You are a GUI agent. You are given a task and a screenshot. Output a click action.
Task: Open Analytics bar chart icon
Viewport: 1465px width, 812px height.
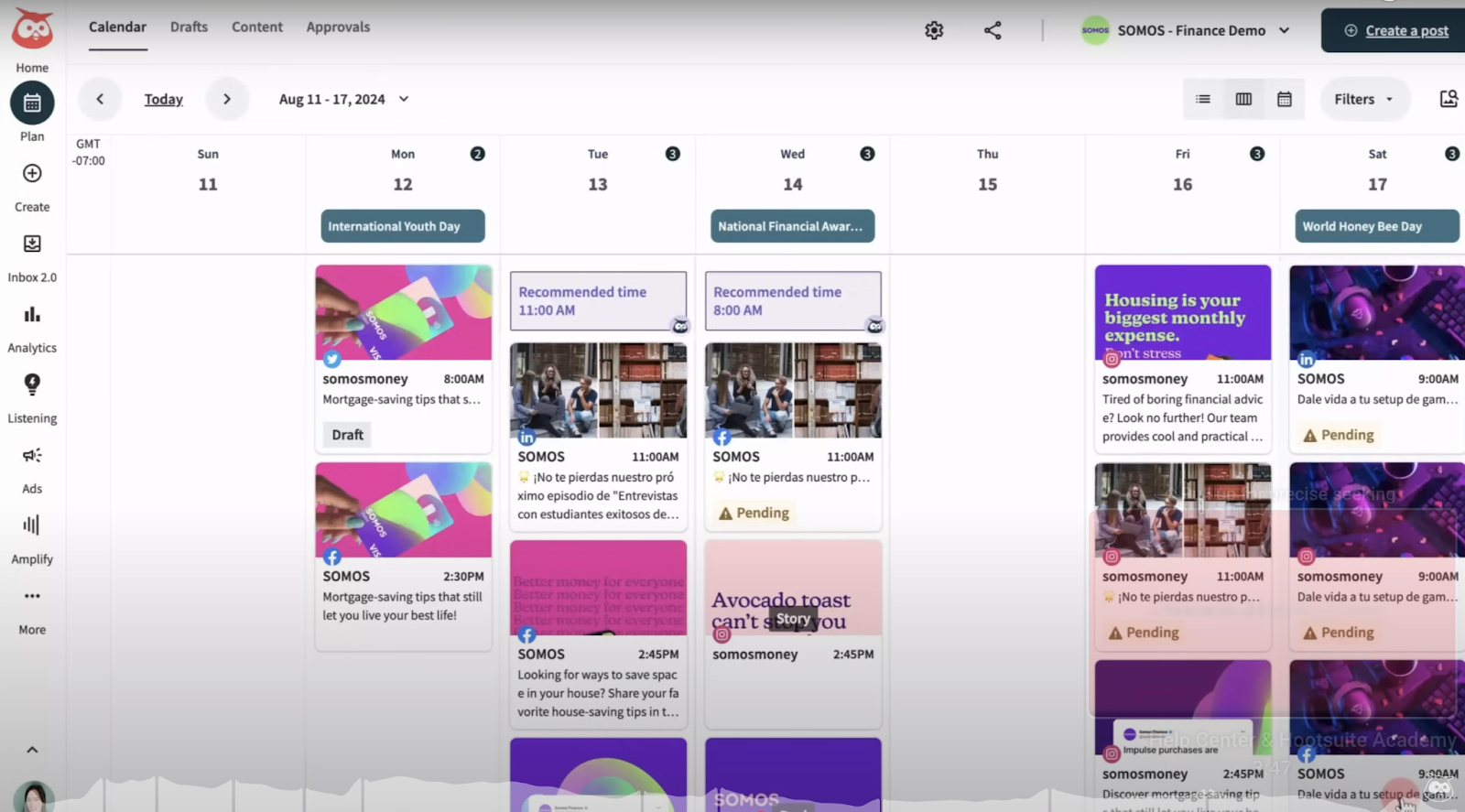click(x=32, y=314)
